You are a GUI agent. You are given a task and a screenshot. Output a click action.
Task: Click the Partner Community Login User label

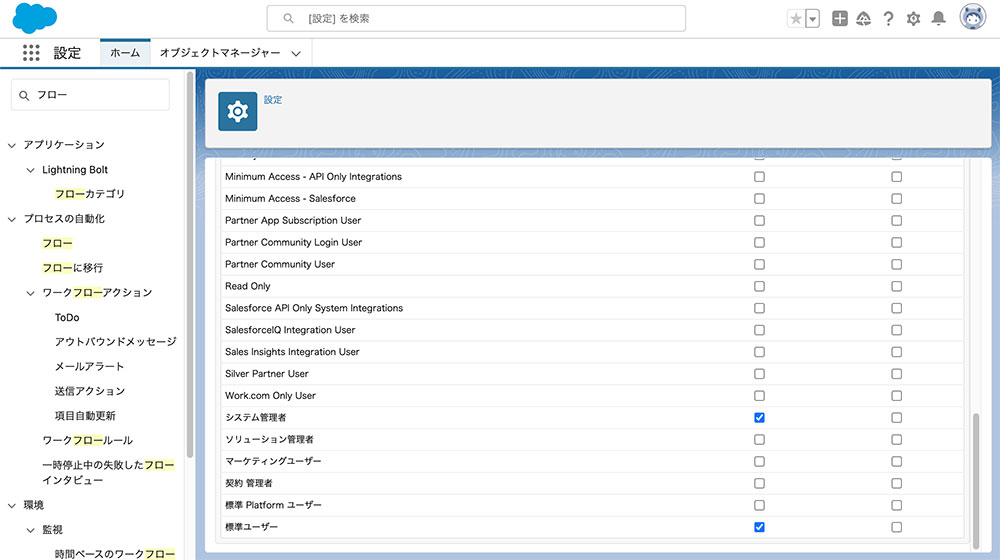(293, 242)
